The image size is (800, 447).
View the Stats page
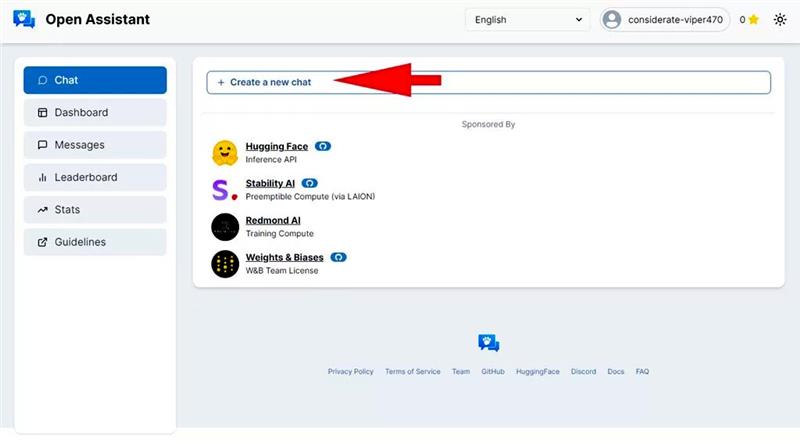pyautogui.click(x=95, y=210)
